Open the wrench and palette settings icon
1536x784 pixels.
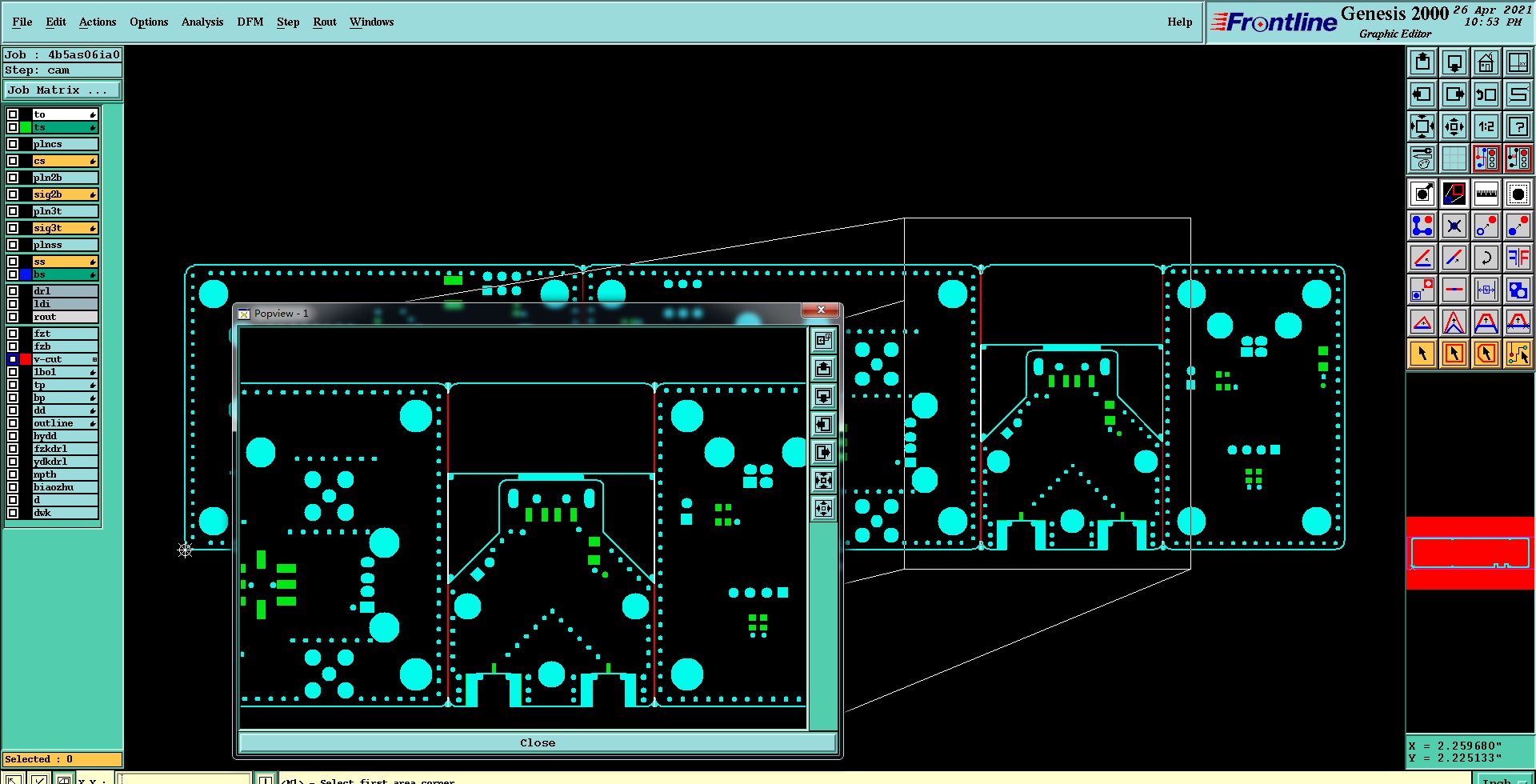(1422, 158)
